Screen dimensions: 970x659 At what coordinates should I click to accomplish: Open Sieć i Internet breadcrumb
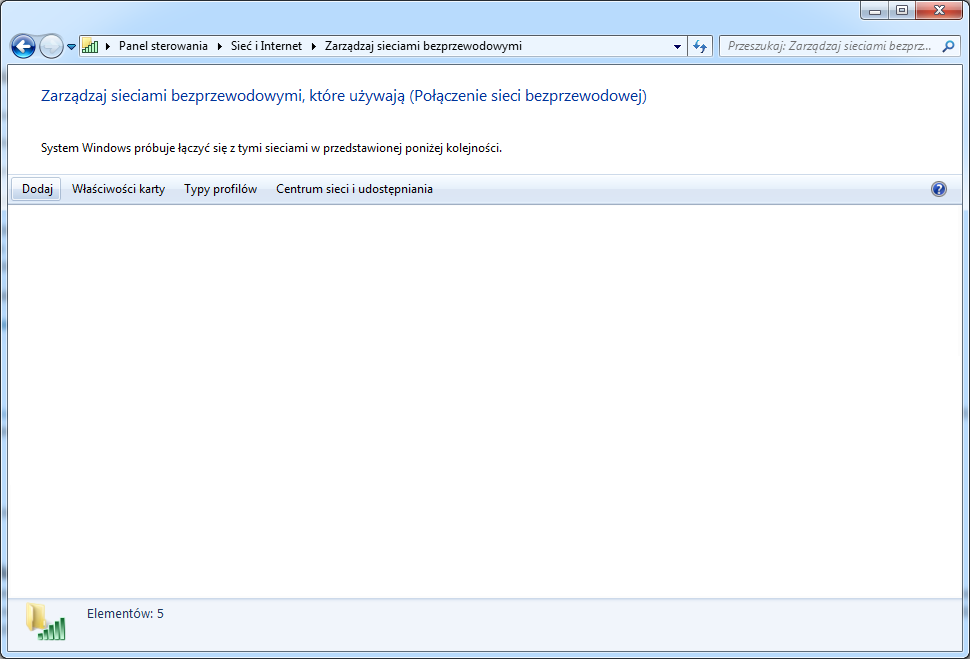267,46
